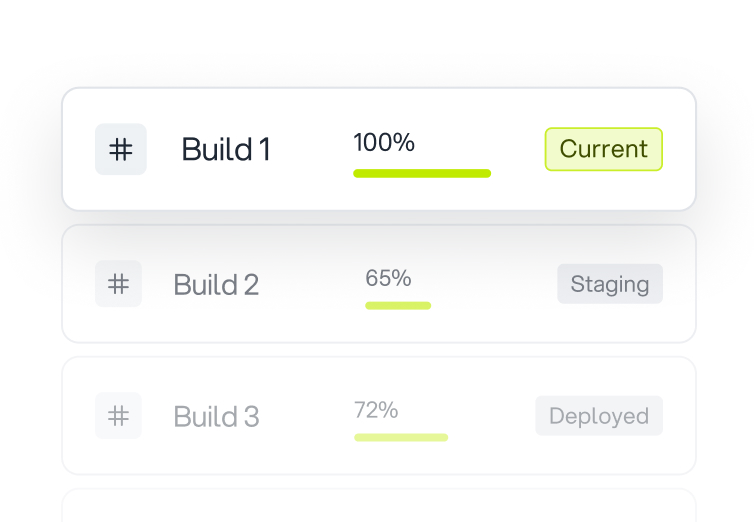This screenshot has width=754, height=522.
Task: Click Build 3 progress bar
Action: click(401, 437)
